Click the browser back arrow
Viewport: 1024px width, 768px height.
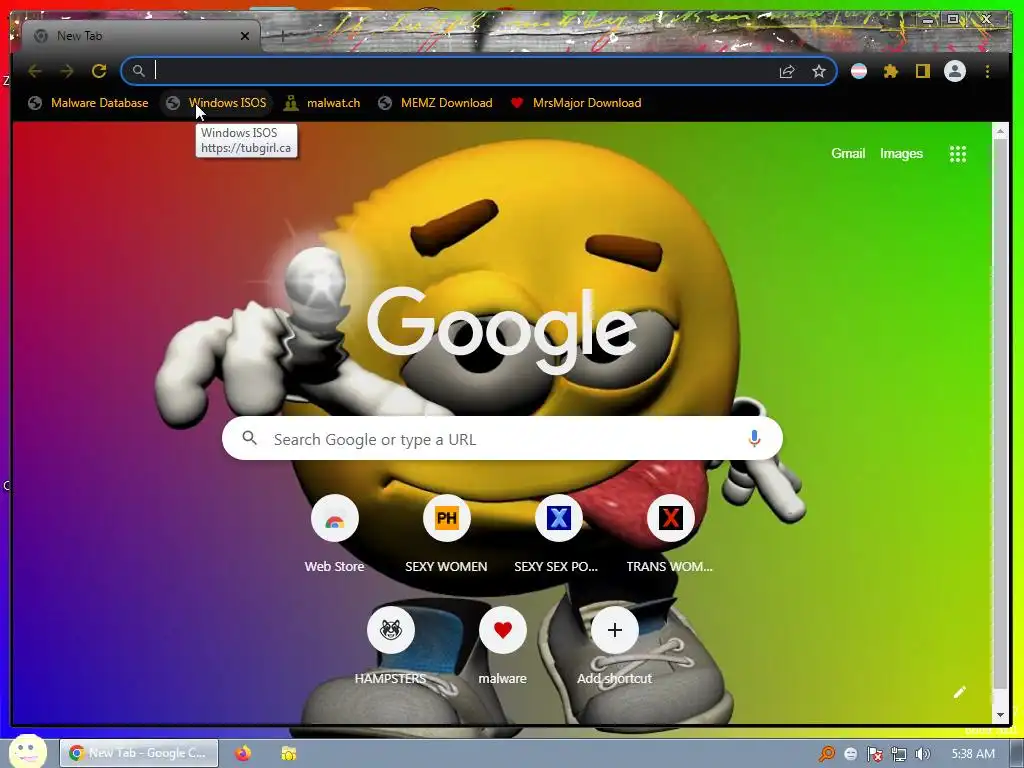click(35, 71)
